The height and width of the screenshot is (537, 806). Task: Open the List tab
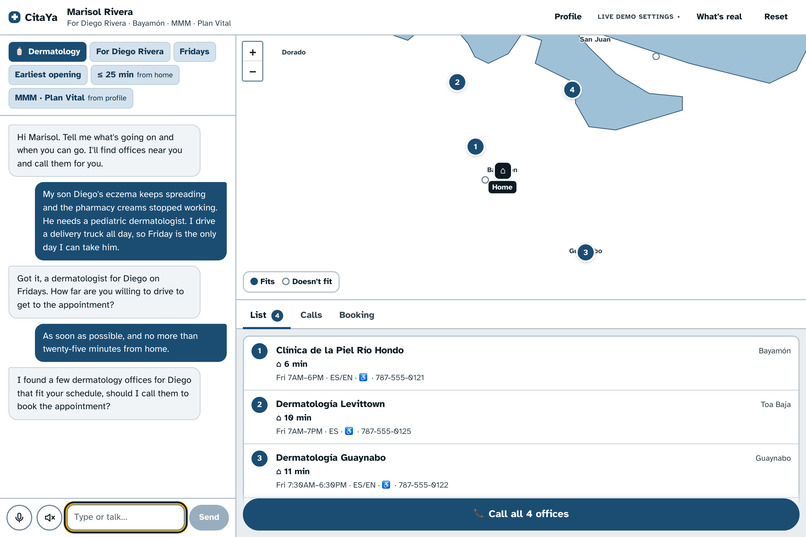coord(266,315)
